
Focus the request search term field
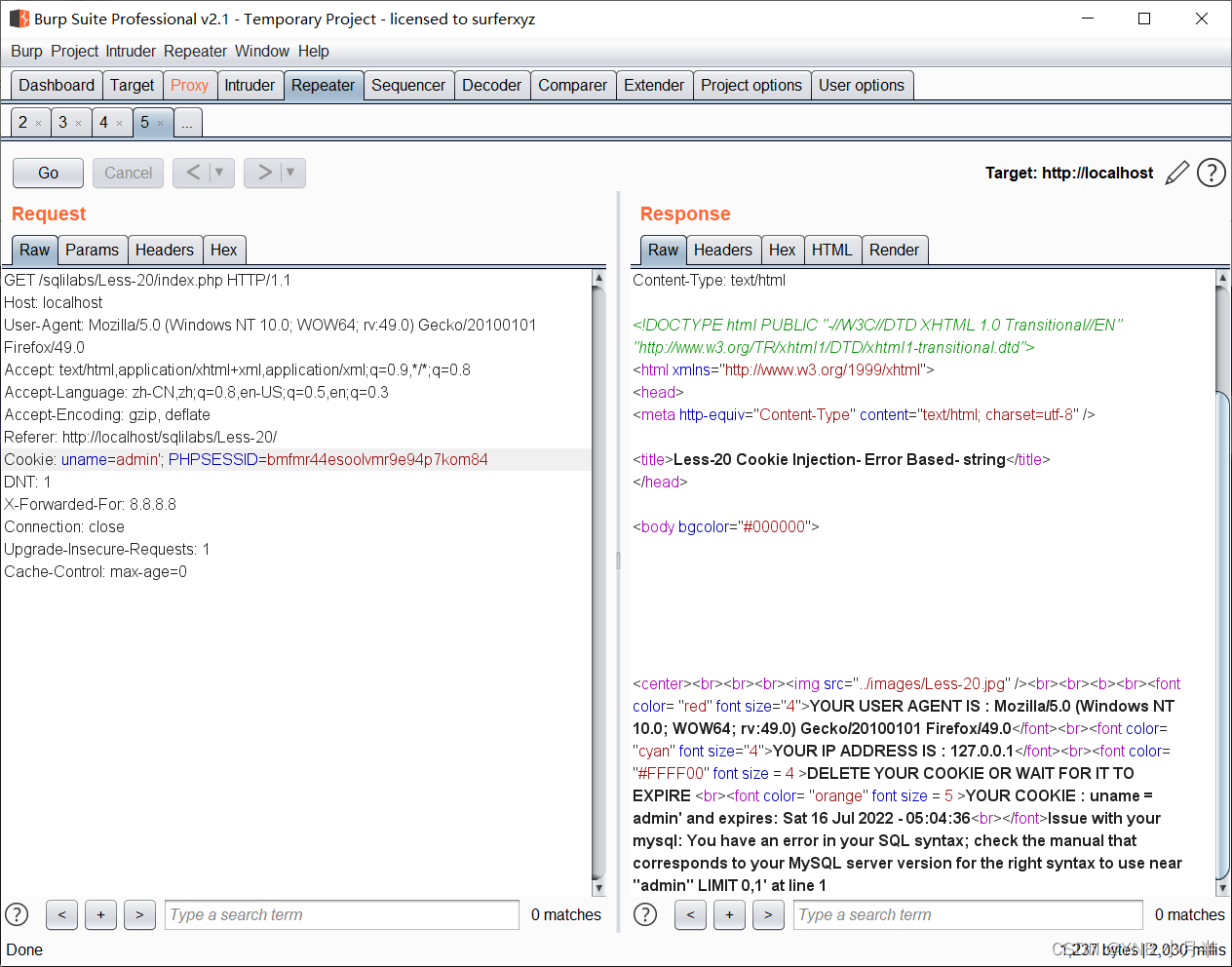[x=342, y=914]
